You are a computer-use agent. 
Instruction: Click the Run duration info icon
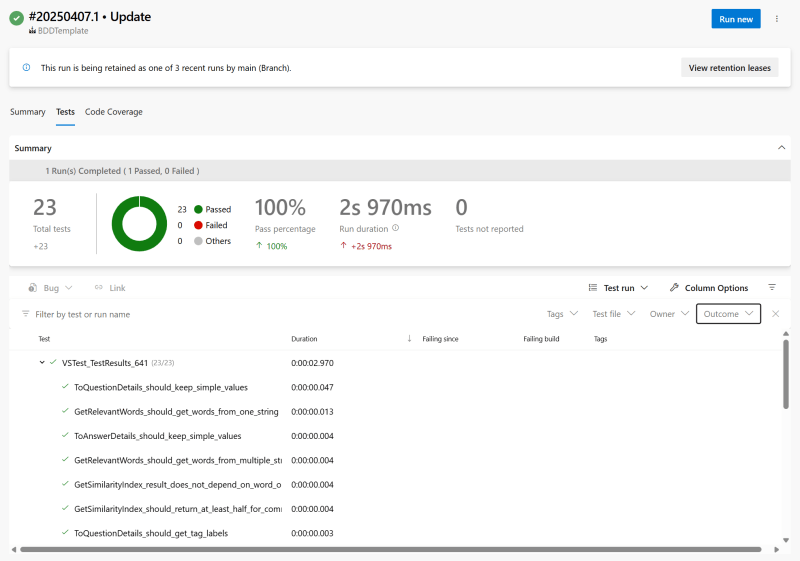(395, 228)
